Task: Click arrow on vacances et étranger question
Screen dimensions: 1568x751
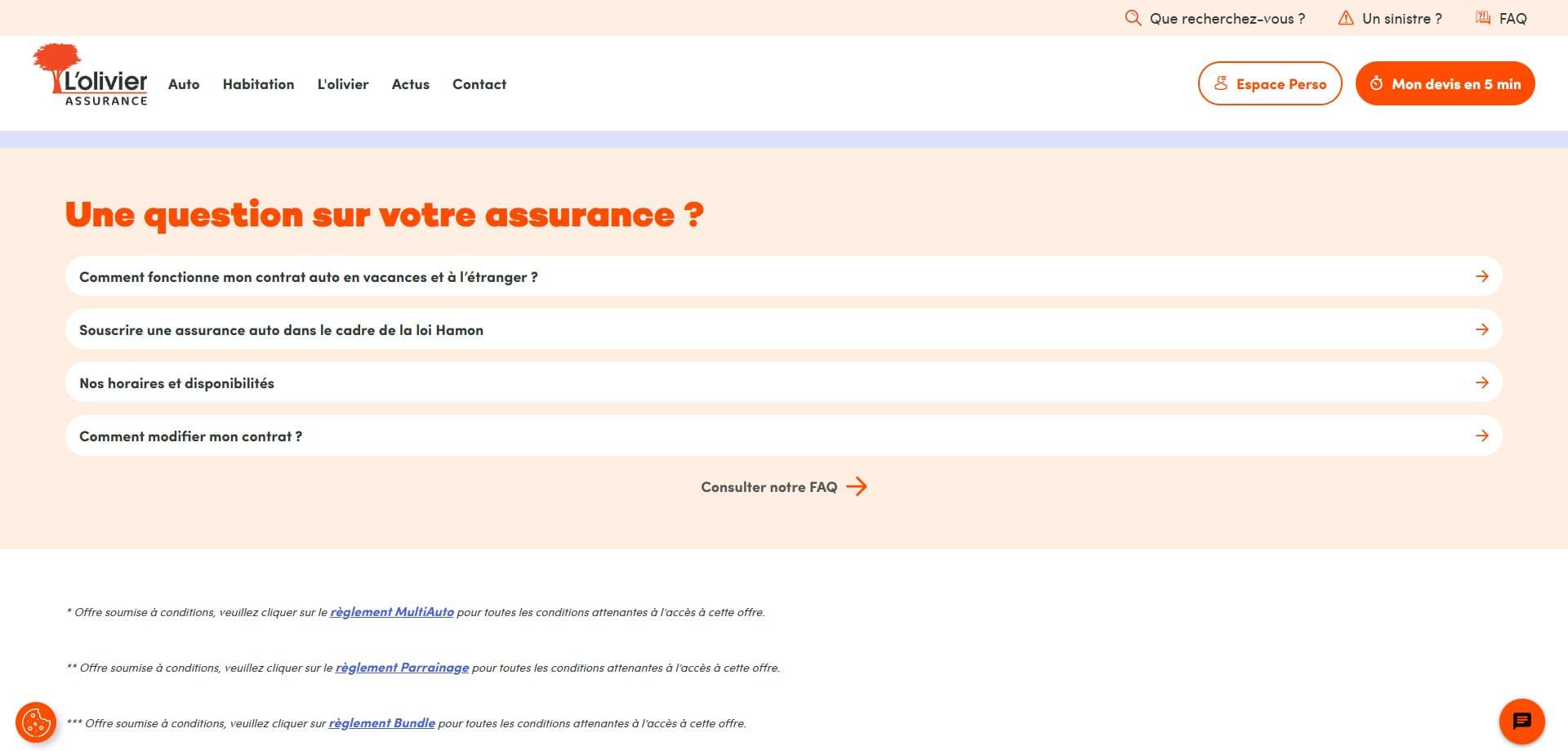Action: coord(1482,277)
